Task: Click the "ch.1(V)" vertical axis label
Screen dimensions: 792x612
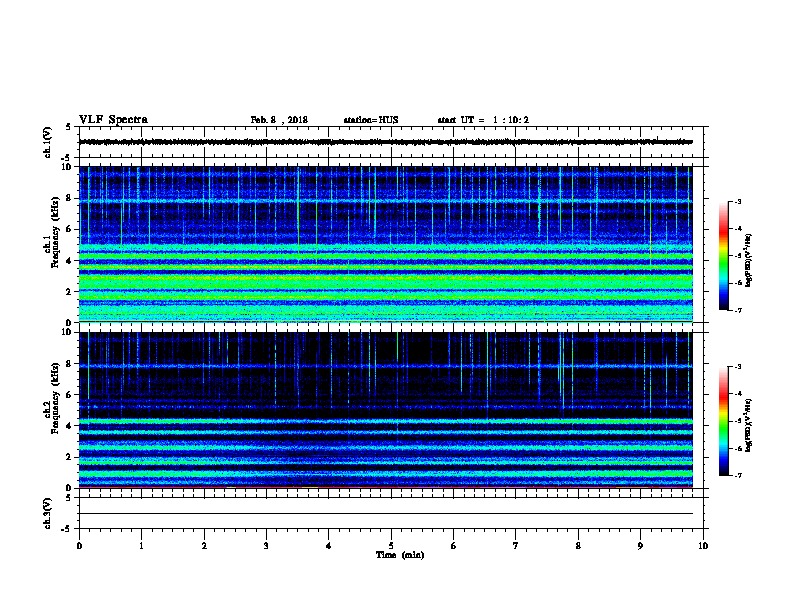Action: (x=47, y=142)
